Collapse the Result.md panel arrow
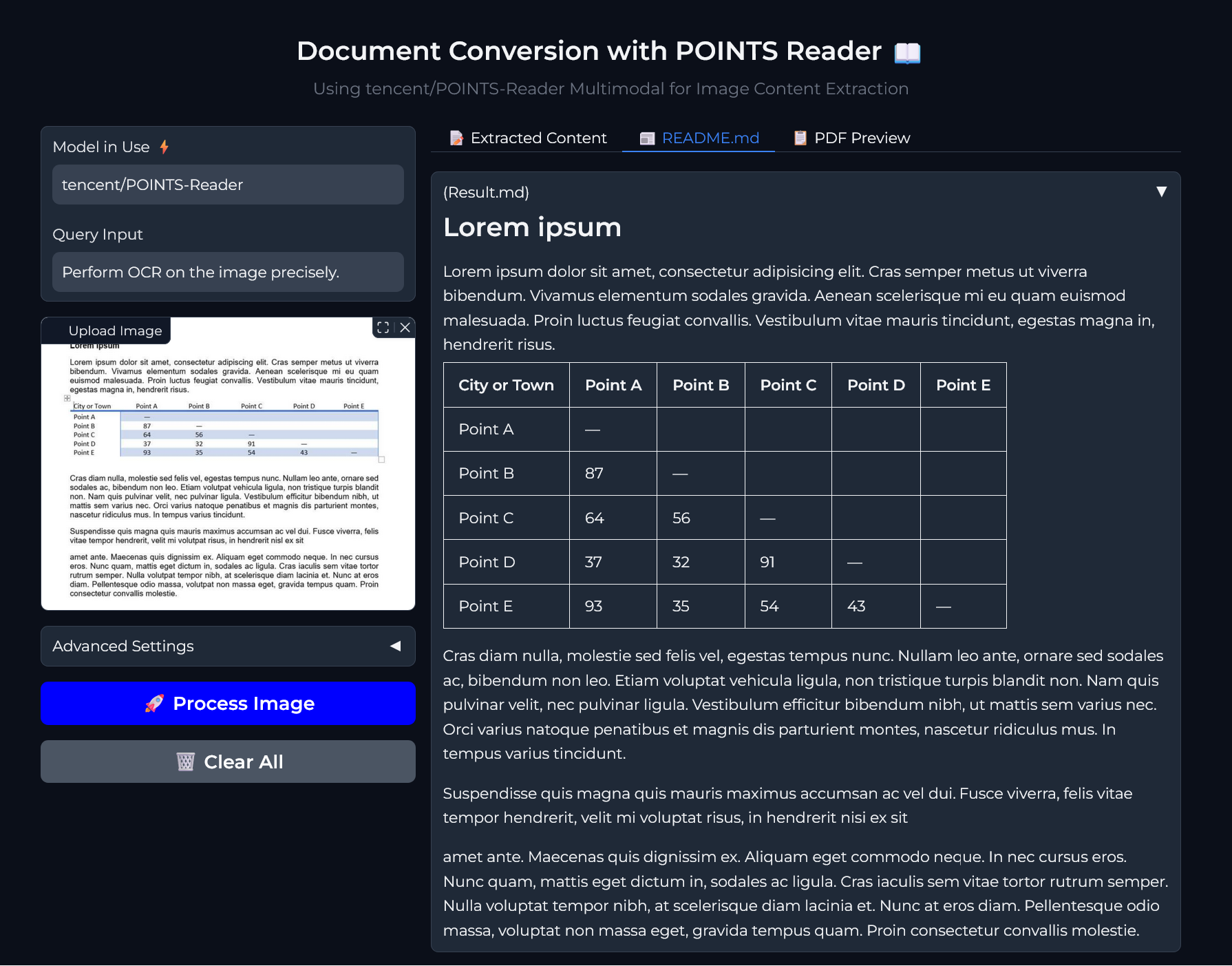Image resolution: width=1232 pixels, height=966 pixels. pos(1161,192)
